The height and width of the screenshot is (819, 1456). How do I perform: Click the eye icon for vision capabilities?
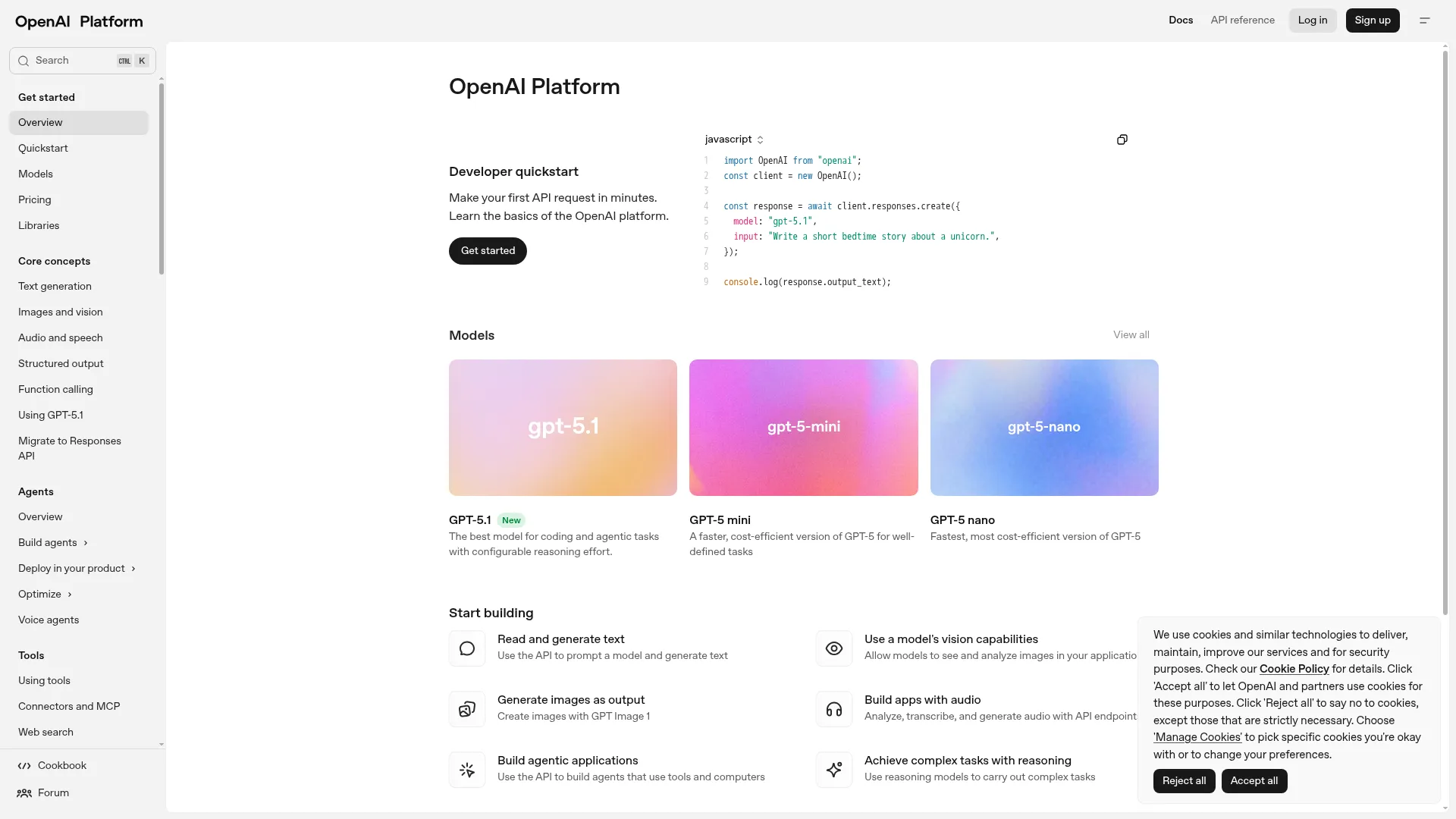coord(834,648)
